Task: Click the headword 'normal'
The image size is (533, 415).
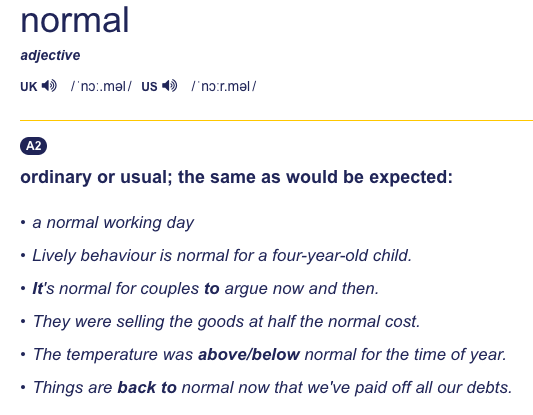Action: [x=75, y=21]
